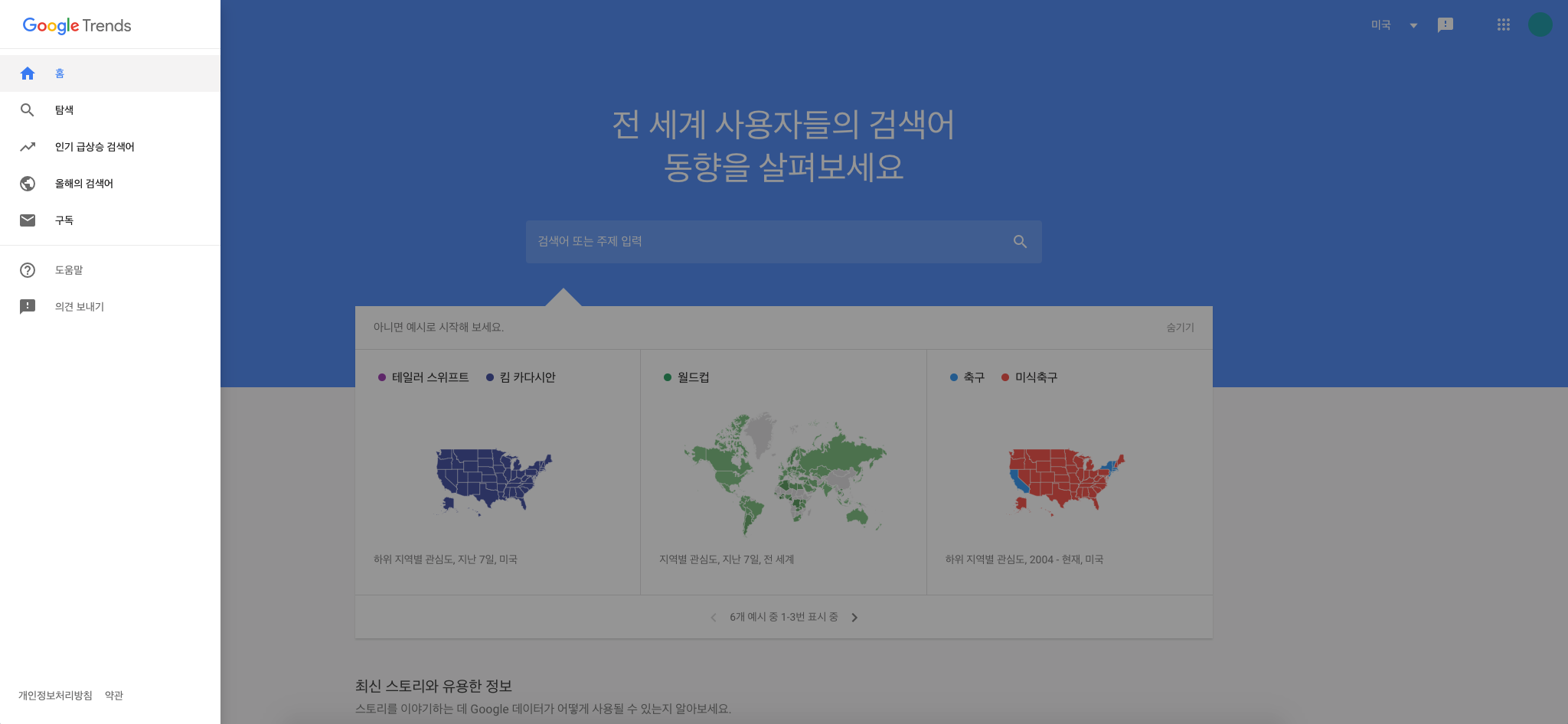Click blue dot for 축구
This screenshot has height=724, width=1568.
pyautogui.click(x=954, y=377)
